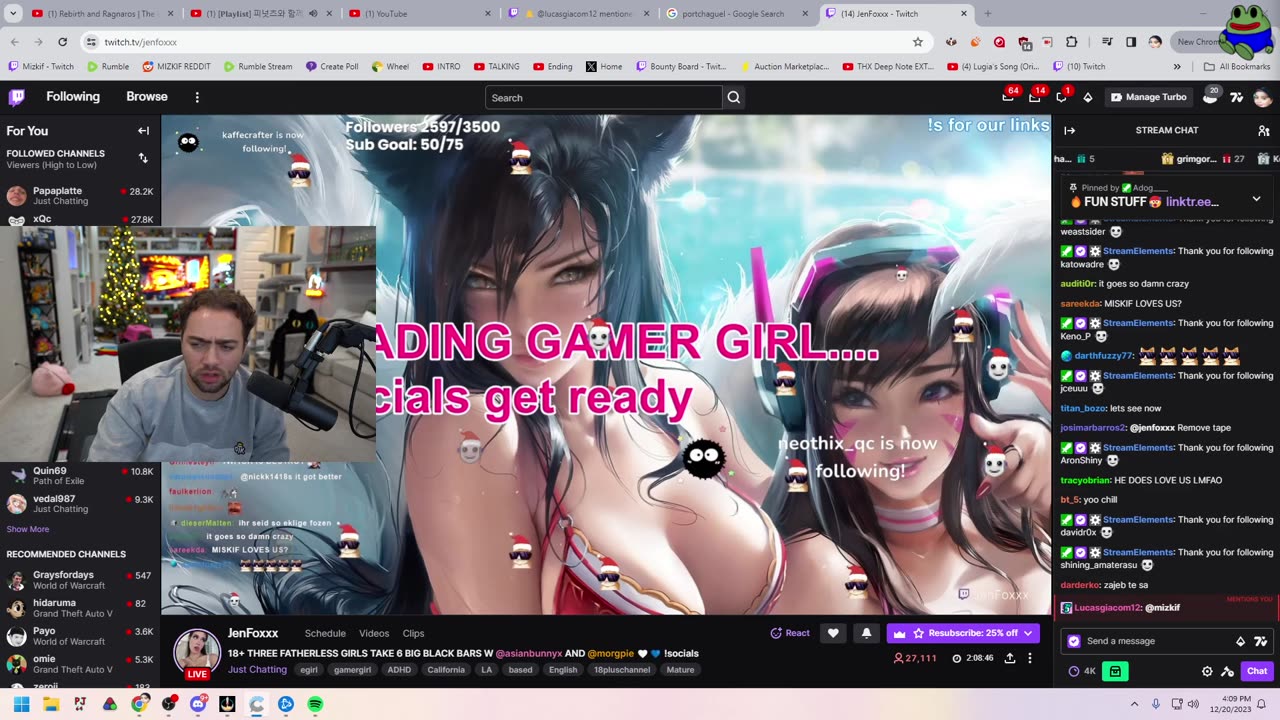Bookmark this page with the star icon

tap(918, 42)
